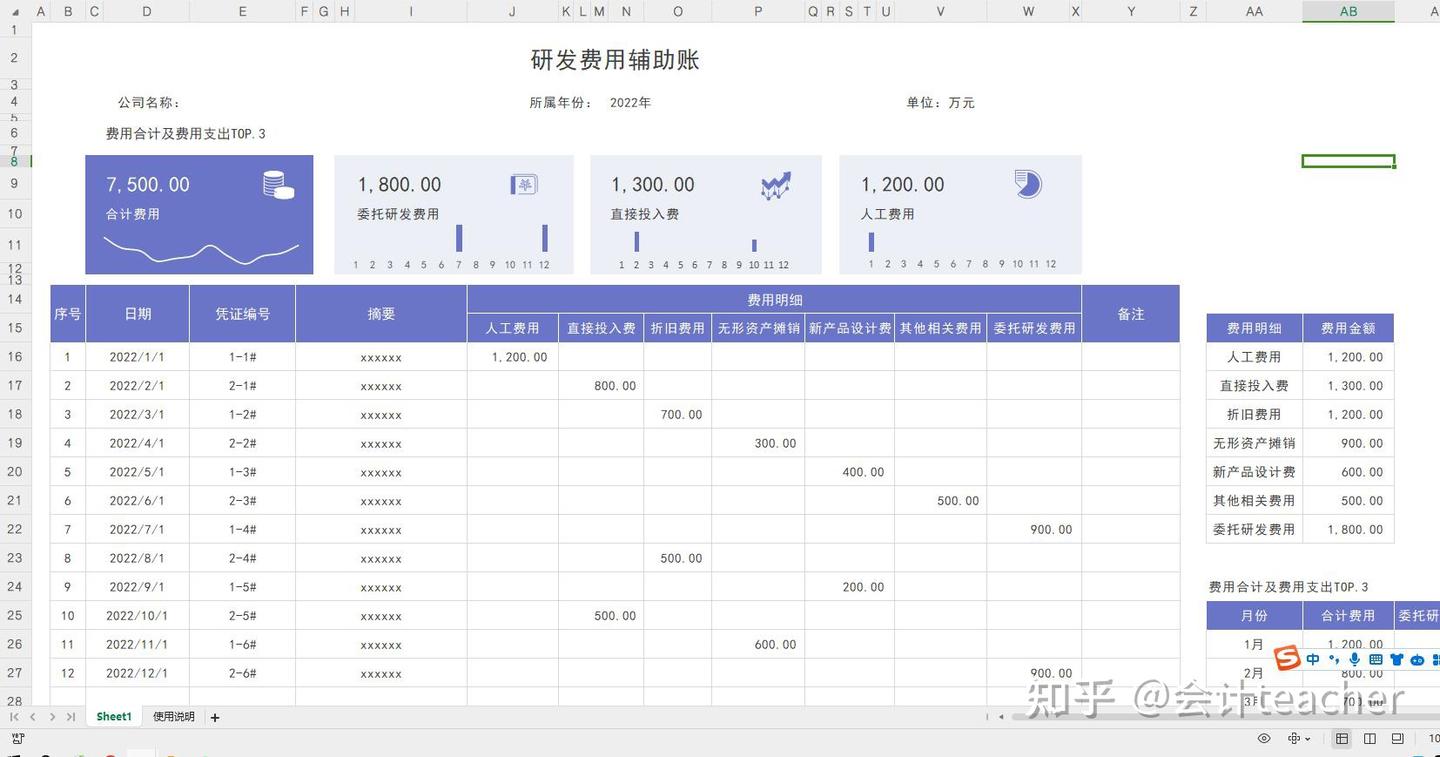Image resolution: width=1440 pixels, height=757 pixels.
Task: Select voucher cell 1-5#
Action: click(243, 587)
